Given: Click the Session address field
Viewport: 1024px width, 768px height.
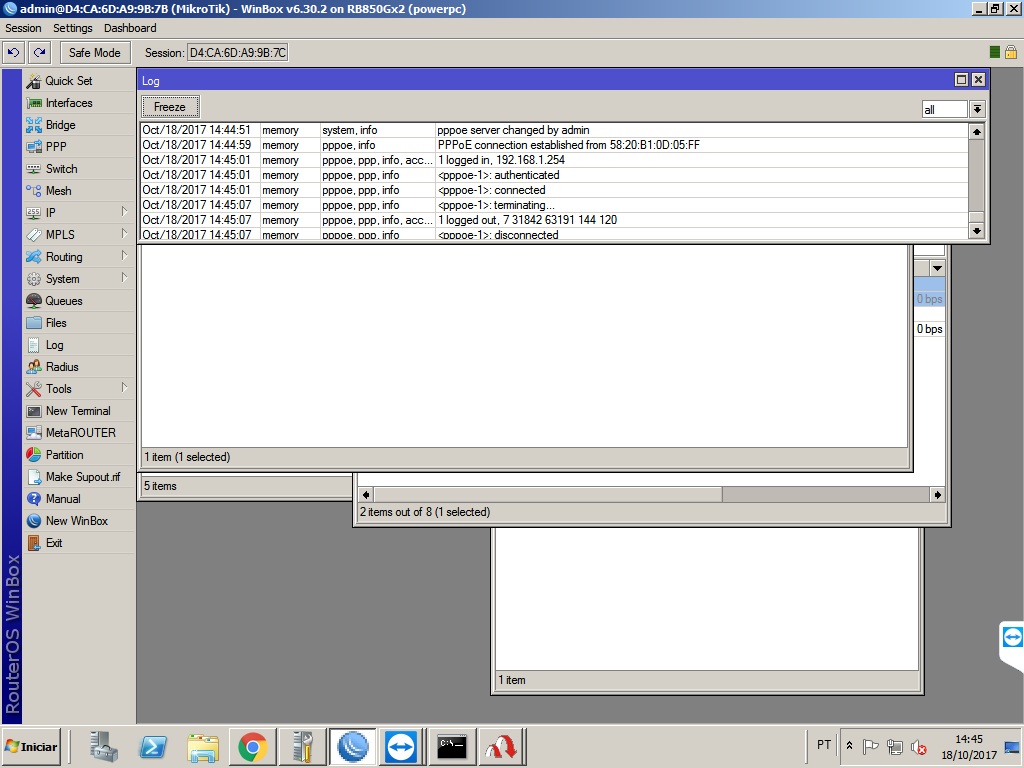Looking at the screenshot, I should coord(238,53).
